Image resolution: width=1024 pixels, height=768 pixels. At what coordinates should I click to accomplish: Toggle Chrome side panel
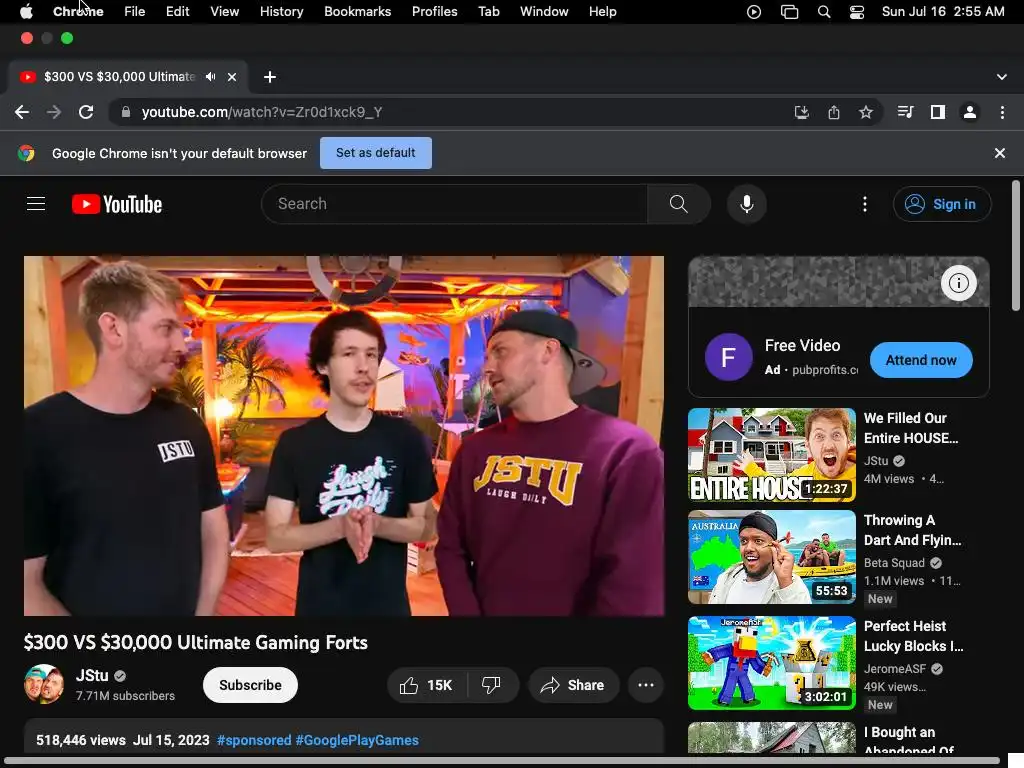click(938, 112)
